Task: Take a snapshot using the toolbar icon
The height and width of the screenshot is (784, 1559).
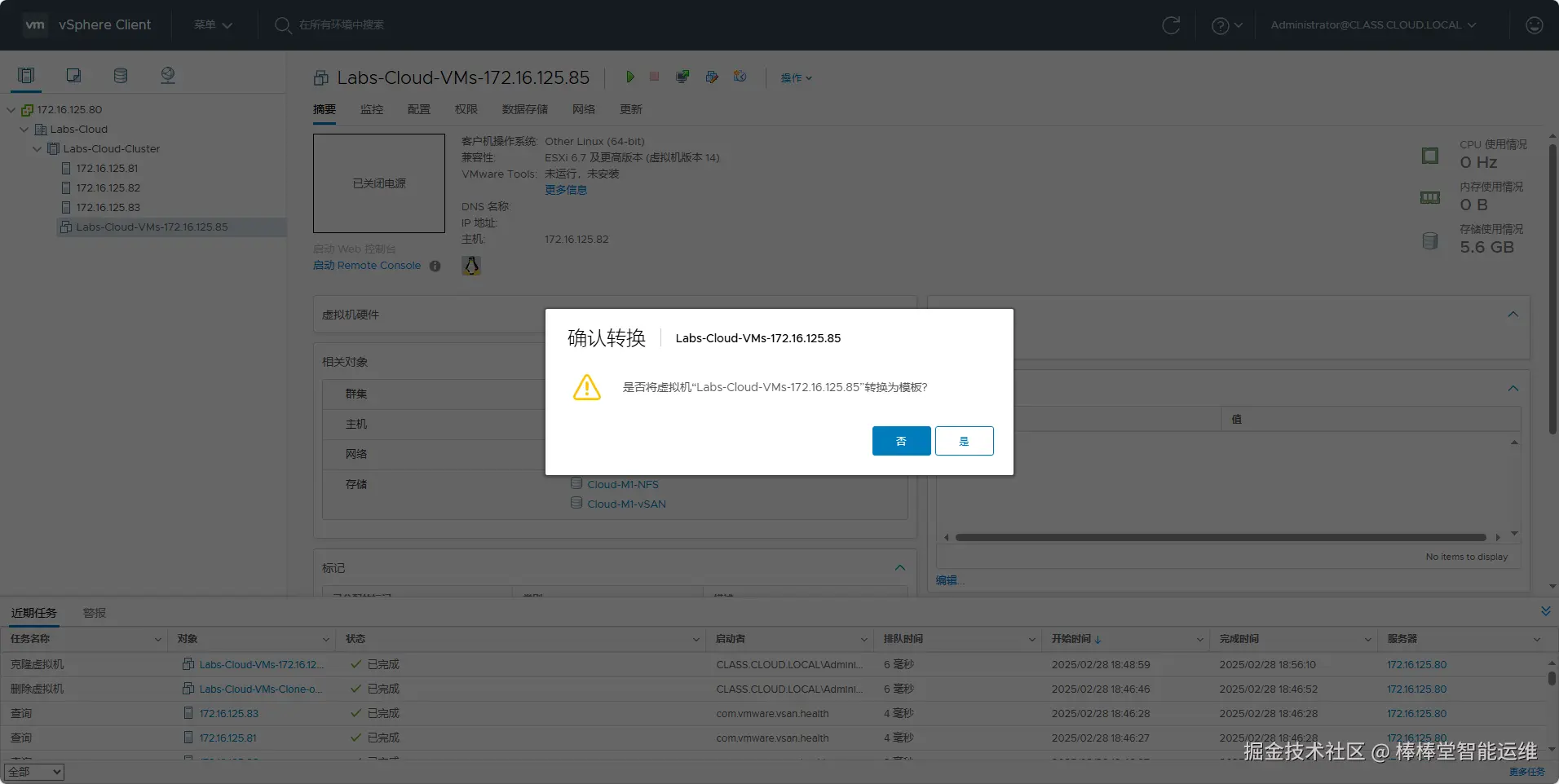Action: (x=740, y=77)
